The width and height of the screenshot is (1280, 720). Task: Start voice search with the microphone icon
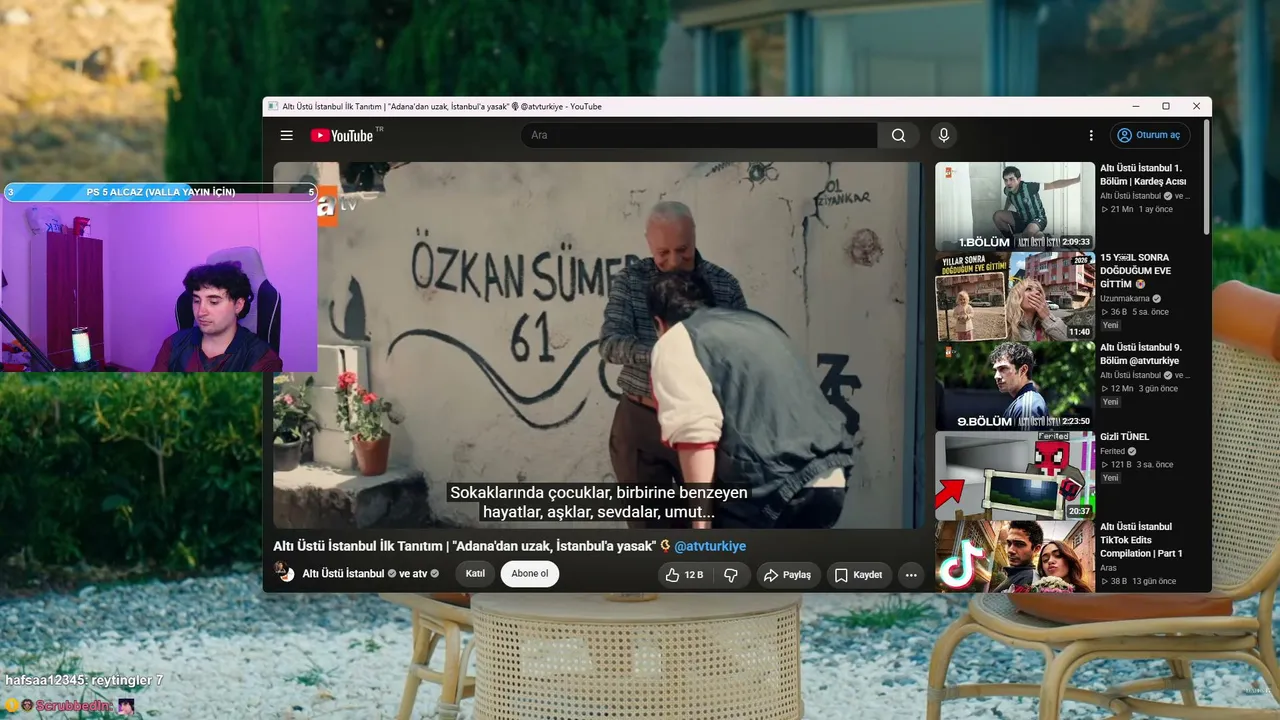point(943,136)
